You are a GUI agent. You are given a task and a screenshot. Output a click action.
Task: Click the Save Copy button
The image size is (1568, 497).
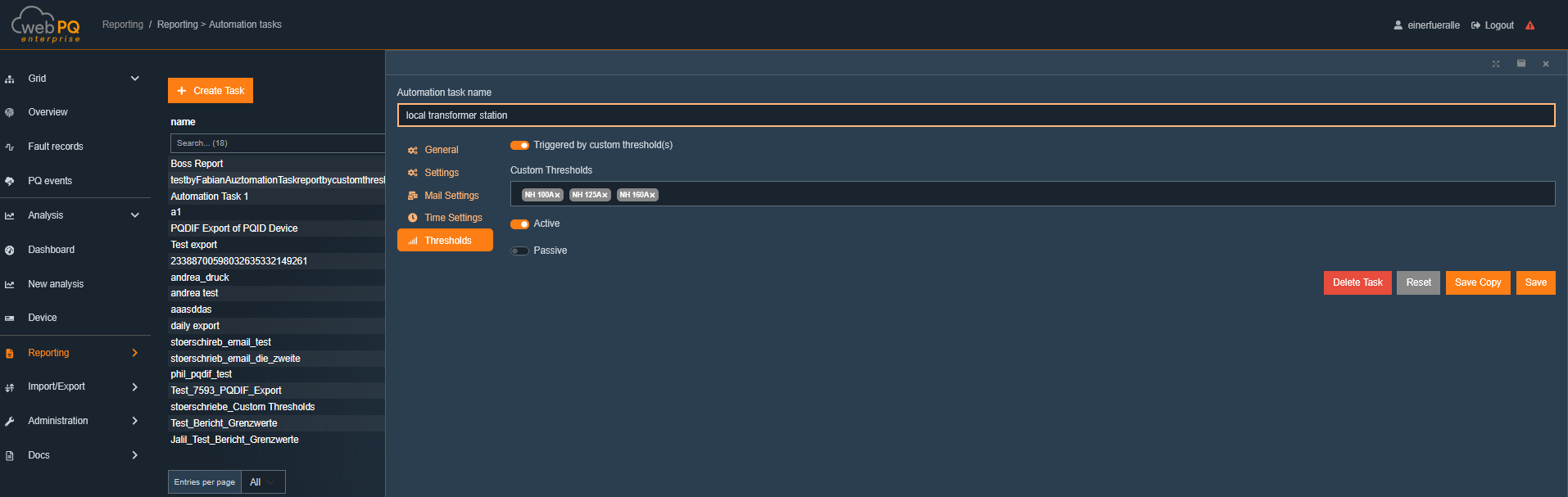point(1478,282)
